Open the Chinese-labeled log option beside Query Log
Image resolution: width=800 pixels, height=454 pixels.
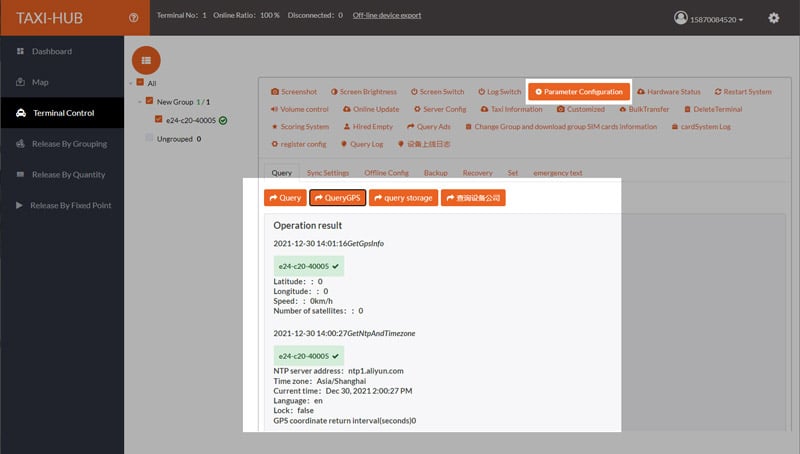(424, 144)
